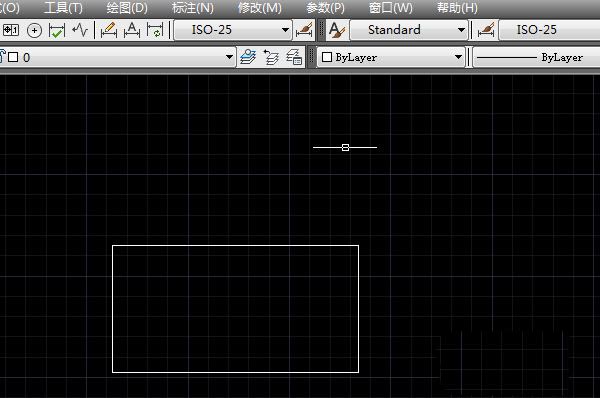Open the ByLayer color dropdown
The width and height of the screenshot is (600, 398).
tap(458, 57)
